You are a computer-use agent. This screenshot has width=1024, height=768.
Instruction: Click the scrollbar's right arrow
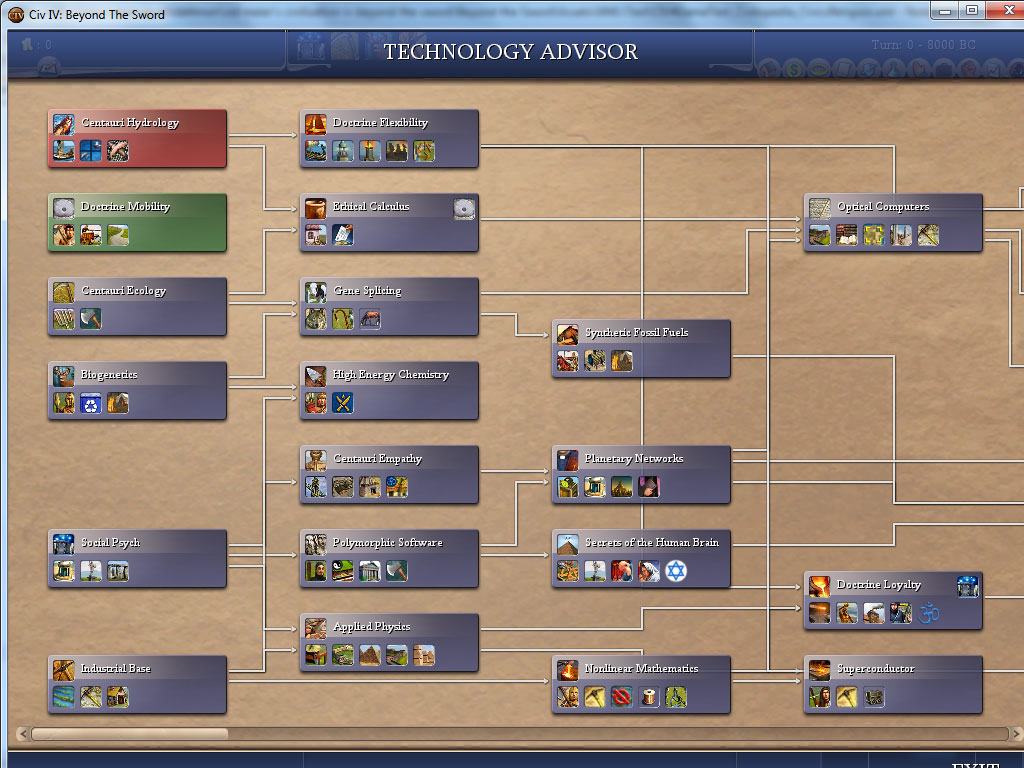(1016, 734)
